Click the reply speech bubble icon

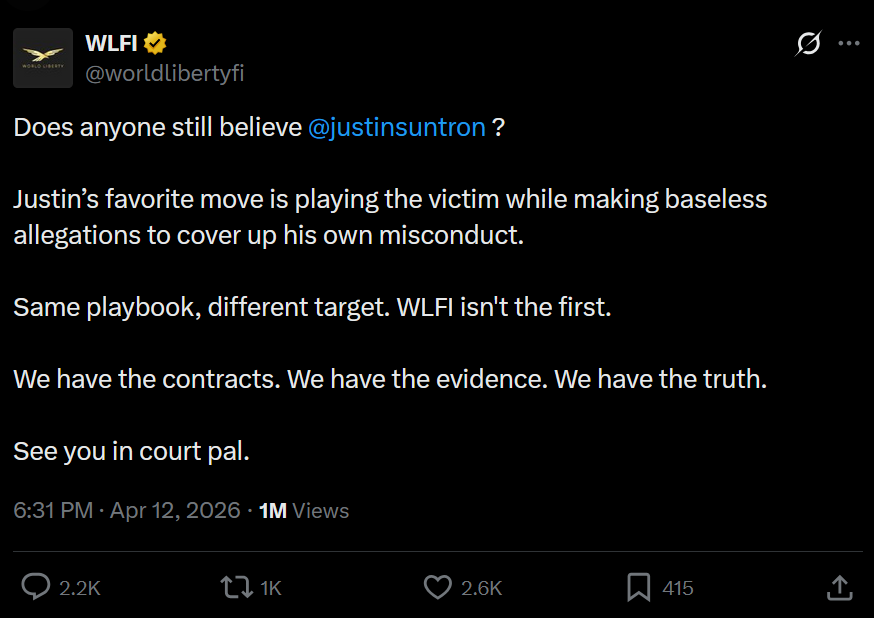click(36, 587)
